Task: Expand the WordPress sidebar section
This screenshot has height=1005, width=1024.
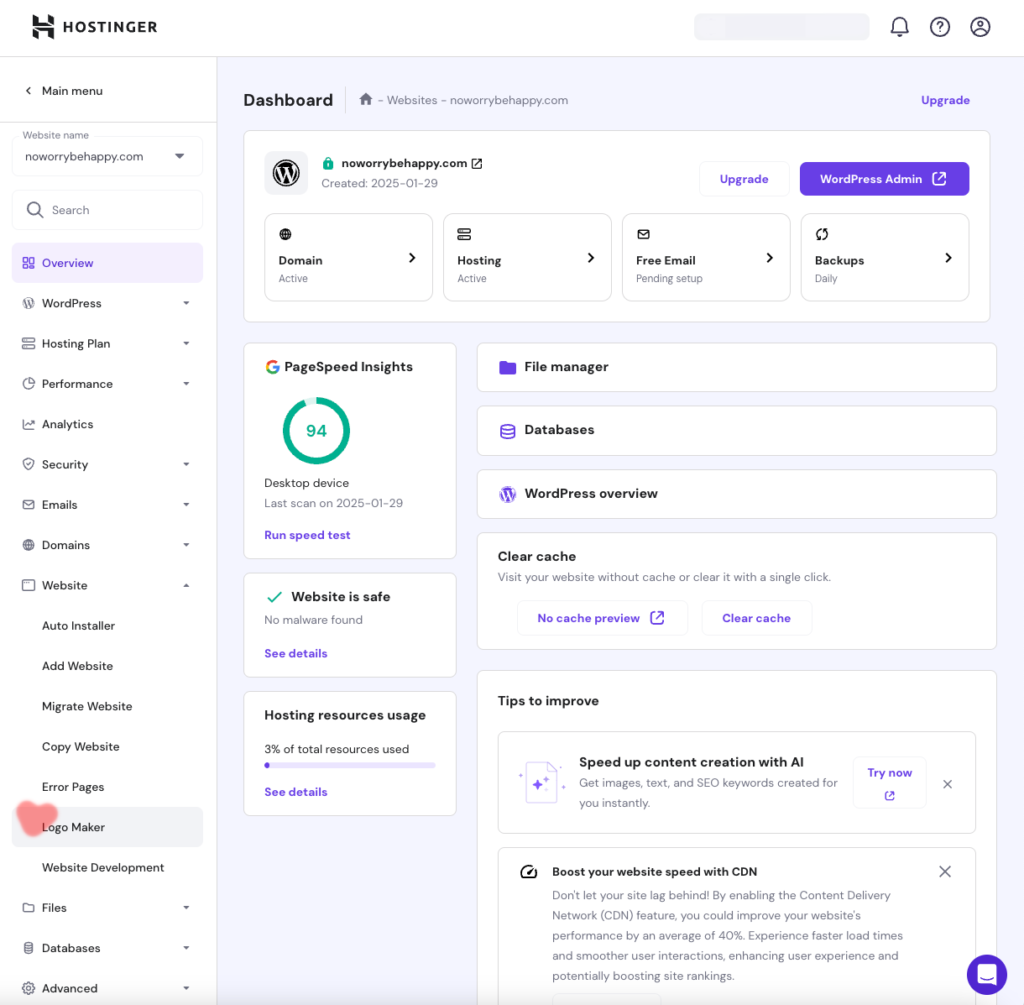Action: [x=186, y=304]
